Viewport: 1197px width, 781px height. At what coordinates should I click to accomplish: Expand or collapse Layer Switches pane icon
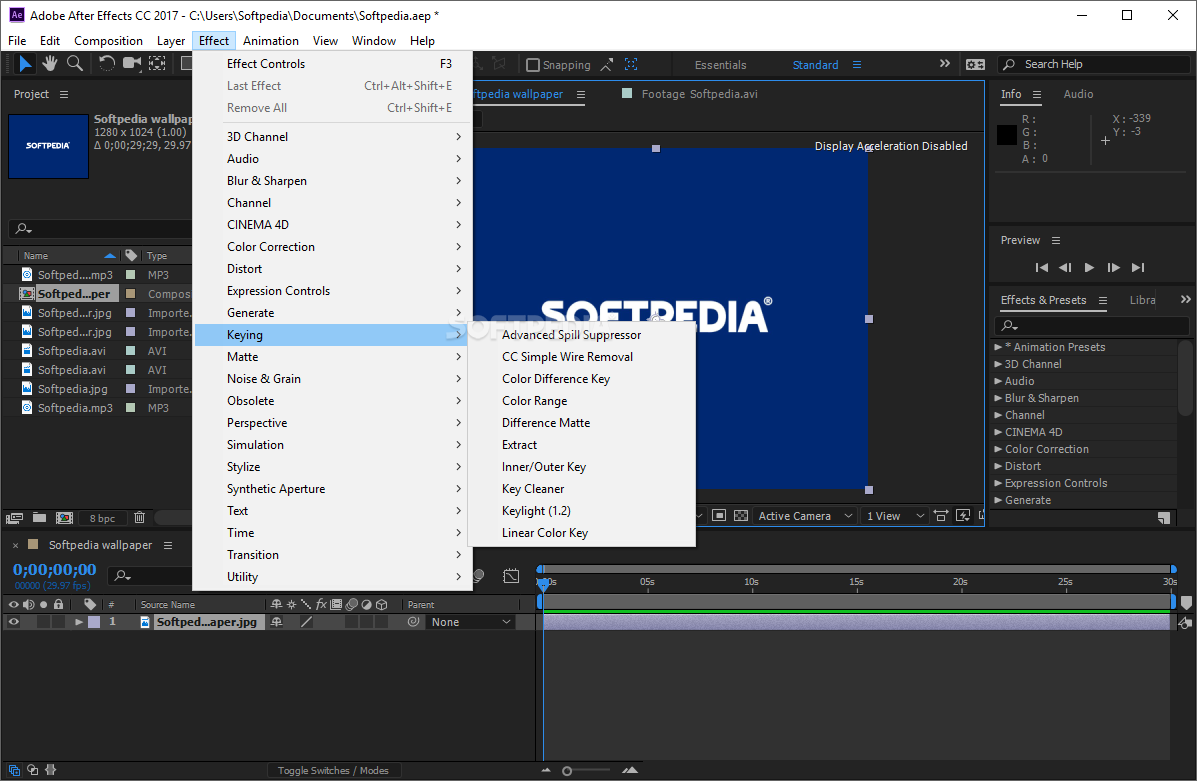point(14,770)
